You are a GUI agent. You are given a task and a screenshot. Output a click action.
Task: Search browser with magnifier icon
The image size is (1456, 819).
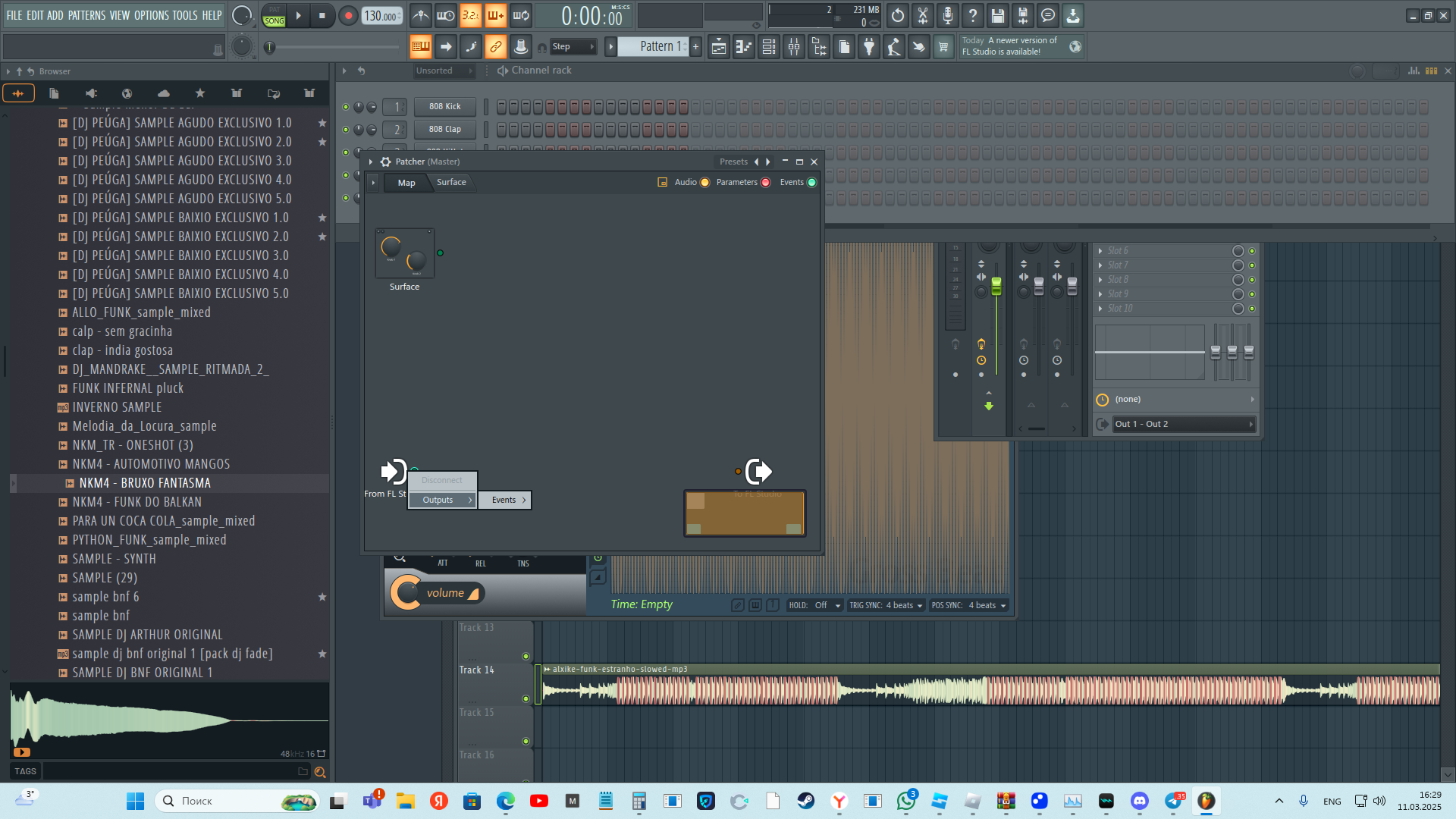point(320,772)
